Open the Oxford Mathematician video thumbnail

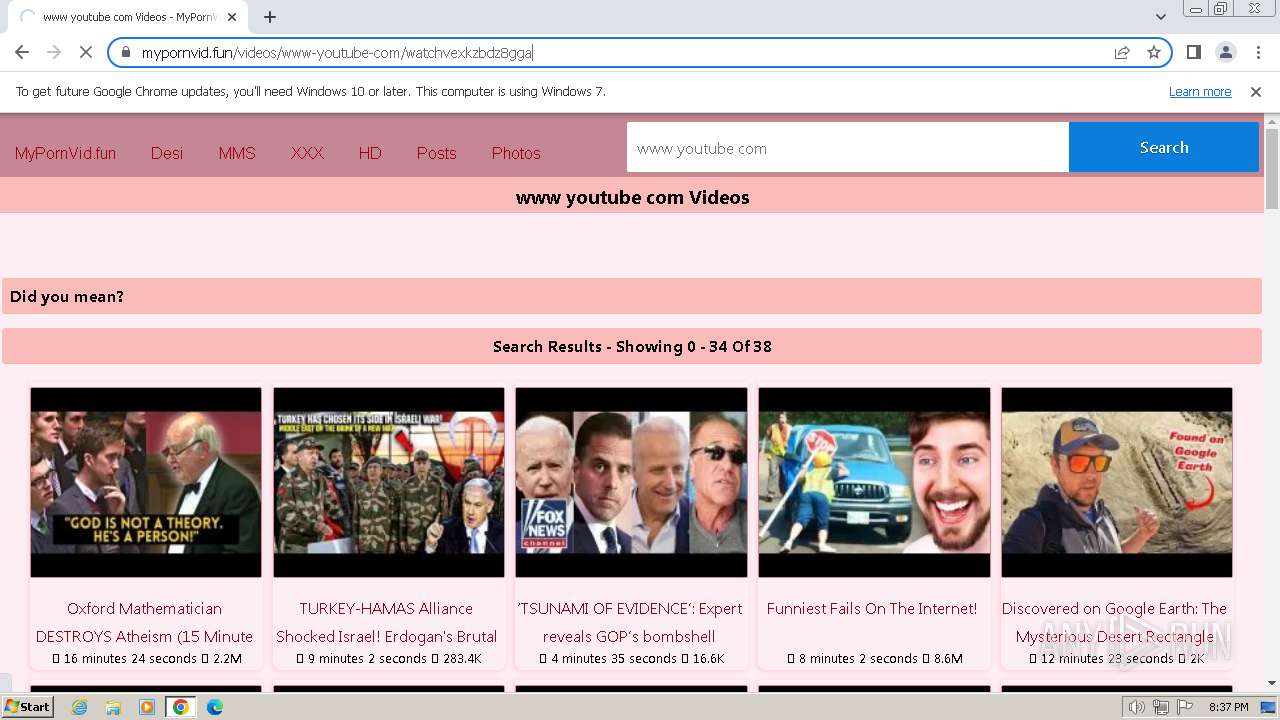[146, 482]
